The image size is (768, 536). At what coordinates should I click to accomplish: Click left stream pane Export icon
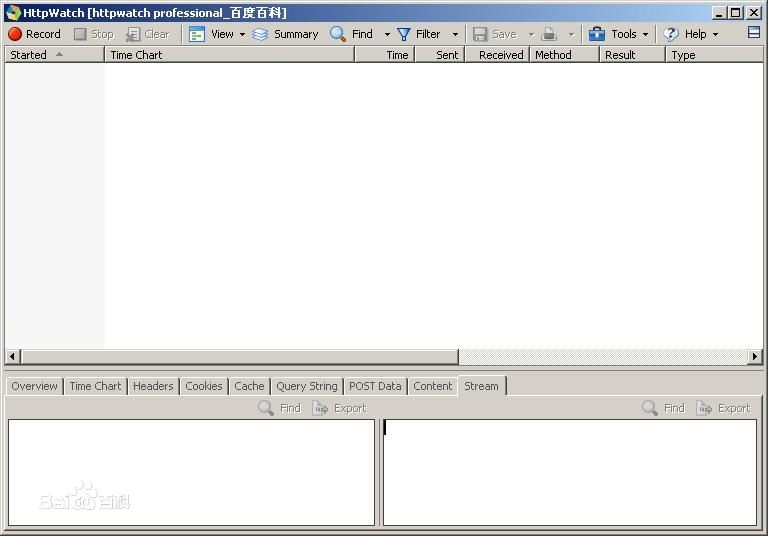[x=320, y=408]
